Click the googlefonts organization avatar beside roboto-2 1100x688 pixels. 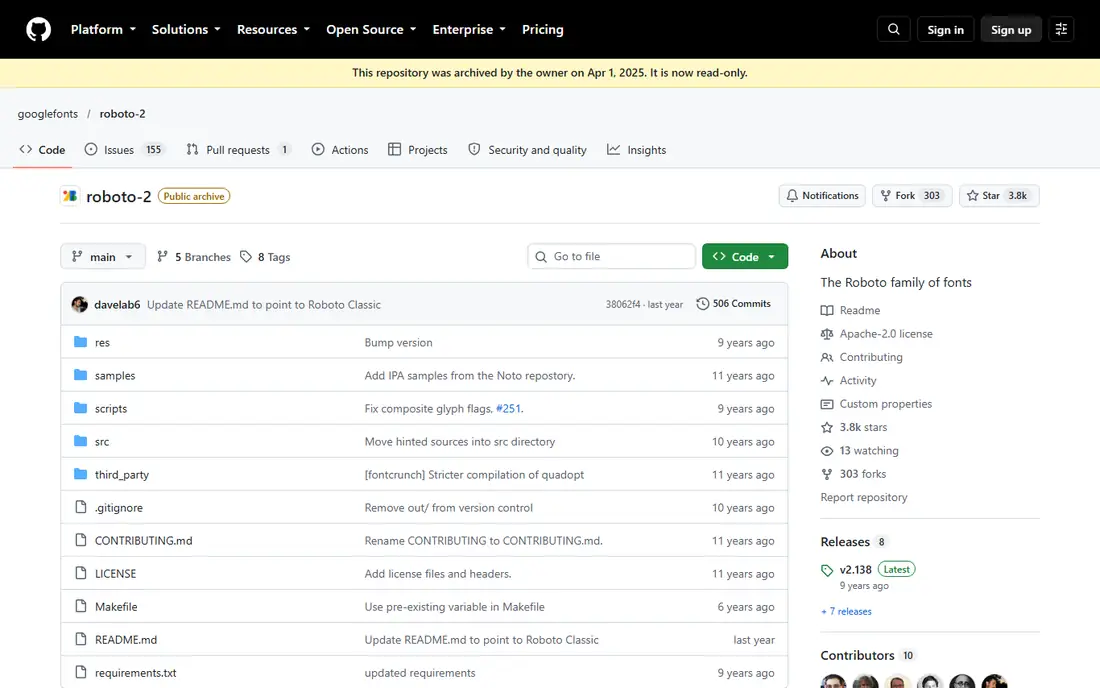click(x=69, y=196)
